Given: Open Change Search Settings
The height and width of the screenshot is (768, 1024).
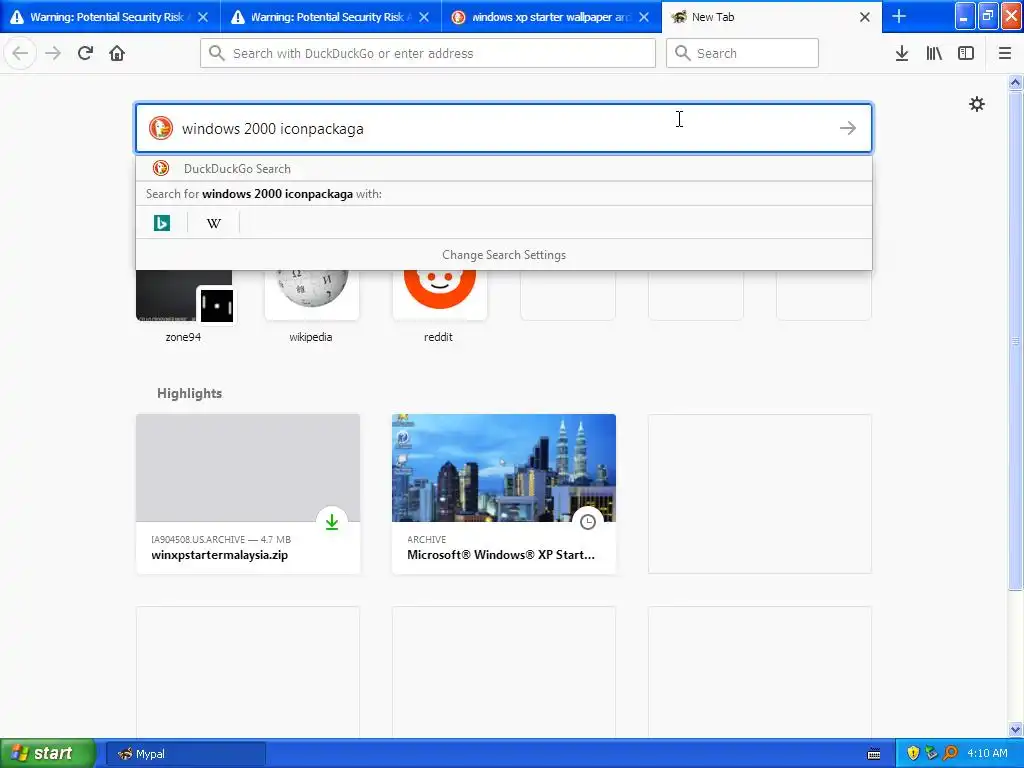Looking at the screenshot, I should tap(504, 255).
